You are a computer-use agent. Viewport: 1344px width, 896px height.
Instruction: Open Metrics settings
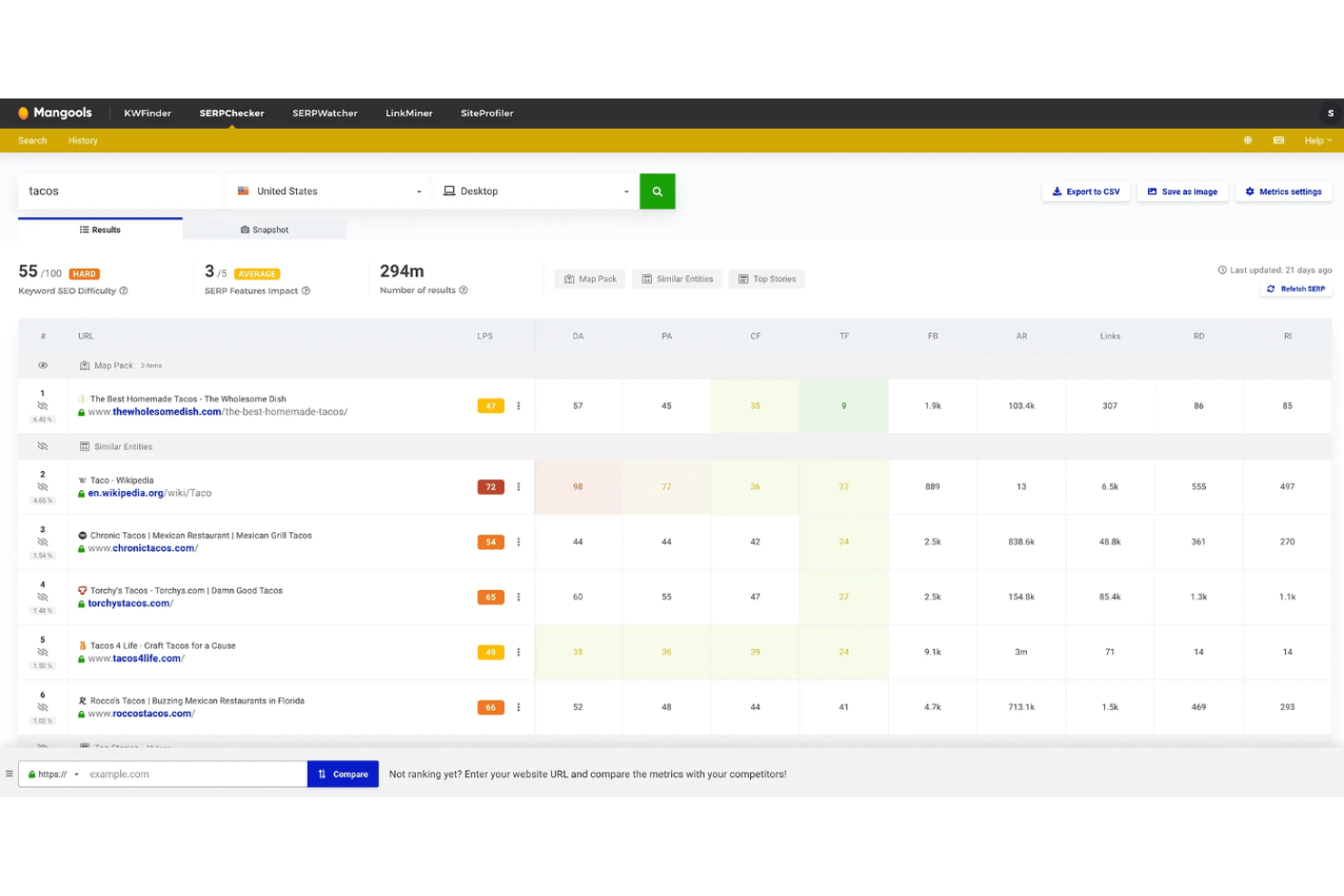coord(1283,192)
